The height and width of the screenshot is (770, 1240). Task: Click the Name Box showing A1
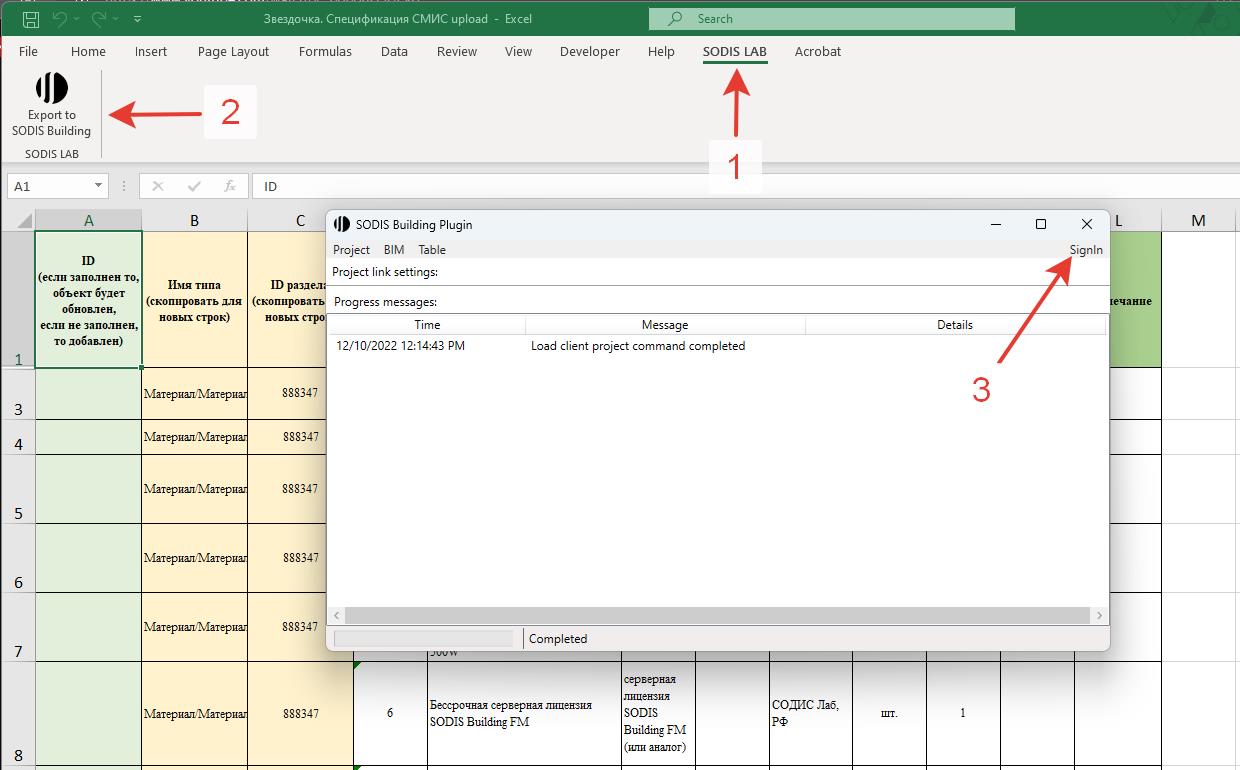tap(50, 186)
